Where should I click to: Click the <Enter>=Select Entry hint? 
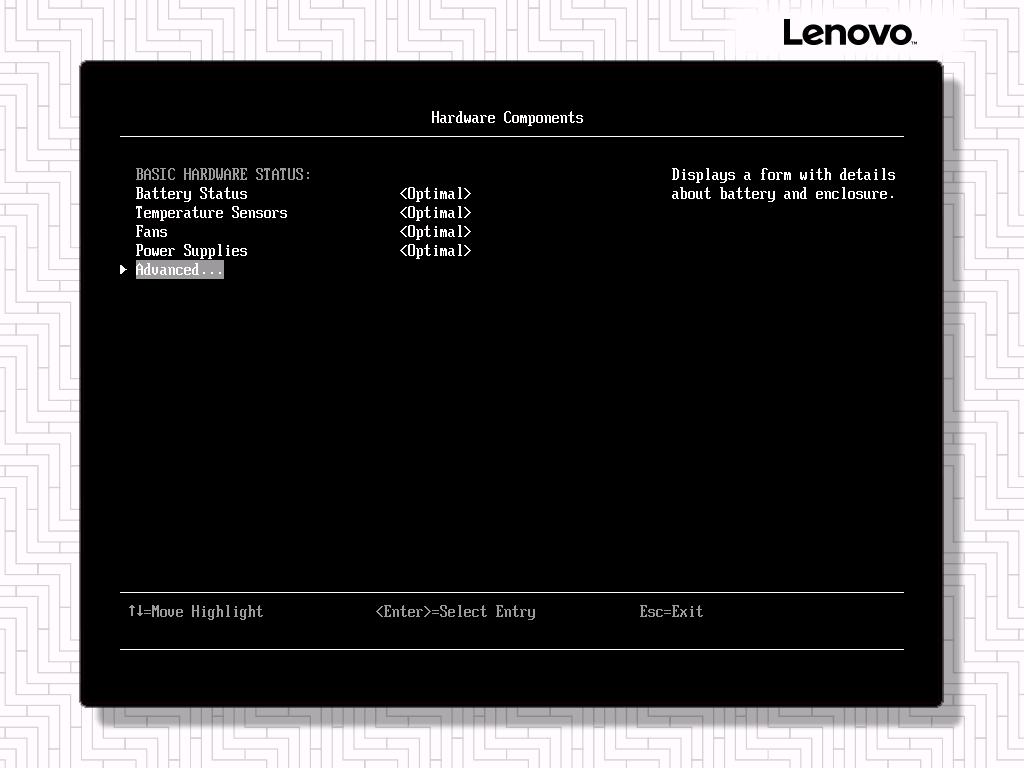pos(455,612)
